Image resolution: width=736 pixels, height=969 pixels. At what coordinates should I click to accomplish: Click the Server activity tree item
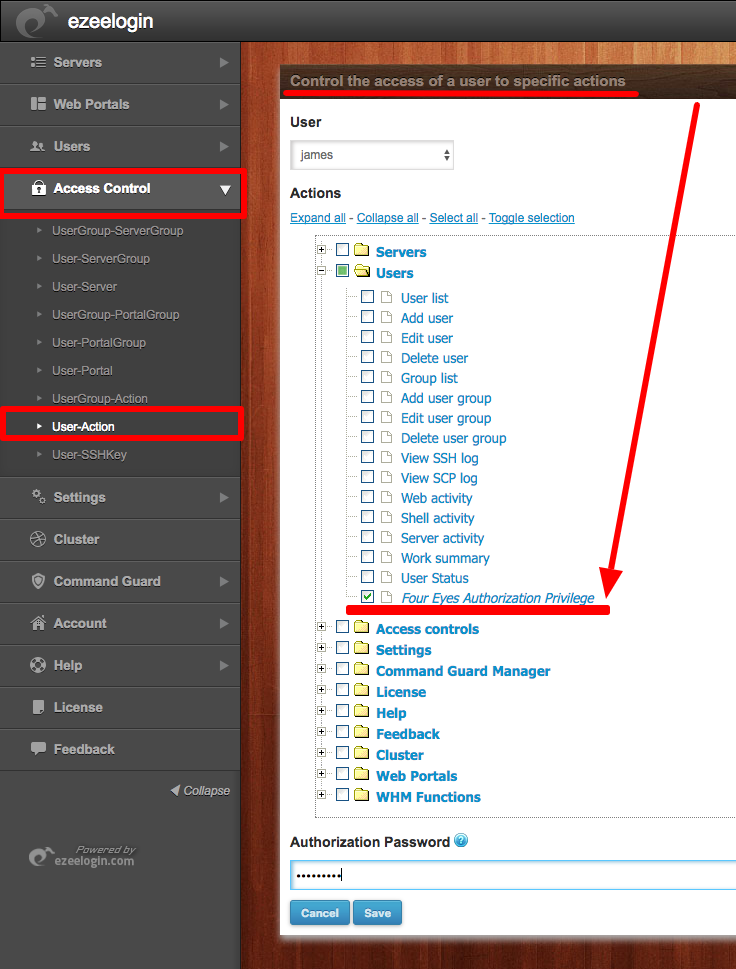[442, 538]
